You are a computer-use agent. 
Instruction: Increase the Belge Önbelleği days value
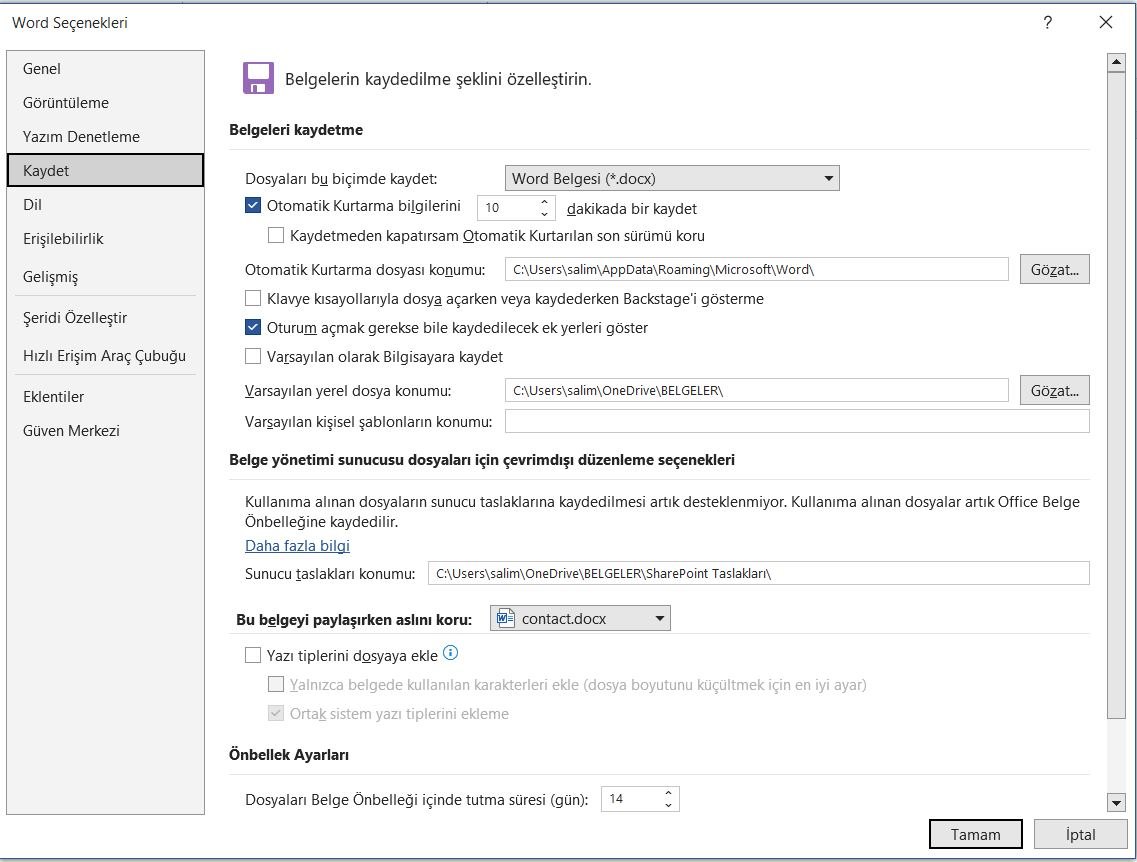(669, 793)
